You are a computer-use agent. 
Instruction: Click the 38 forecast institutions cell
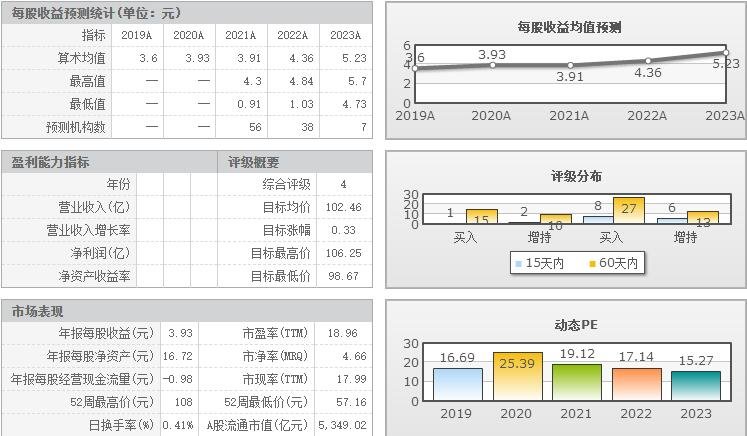click(307, 127)
